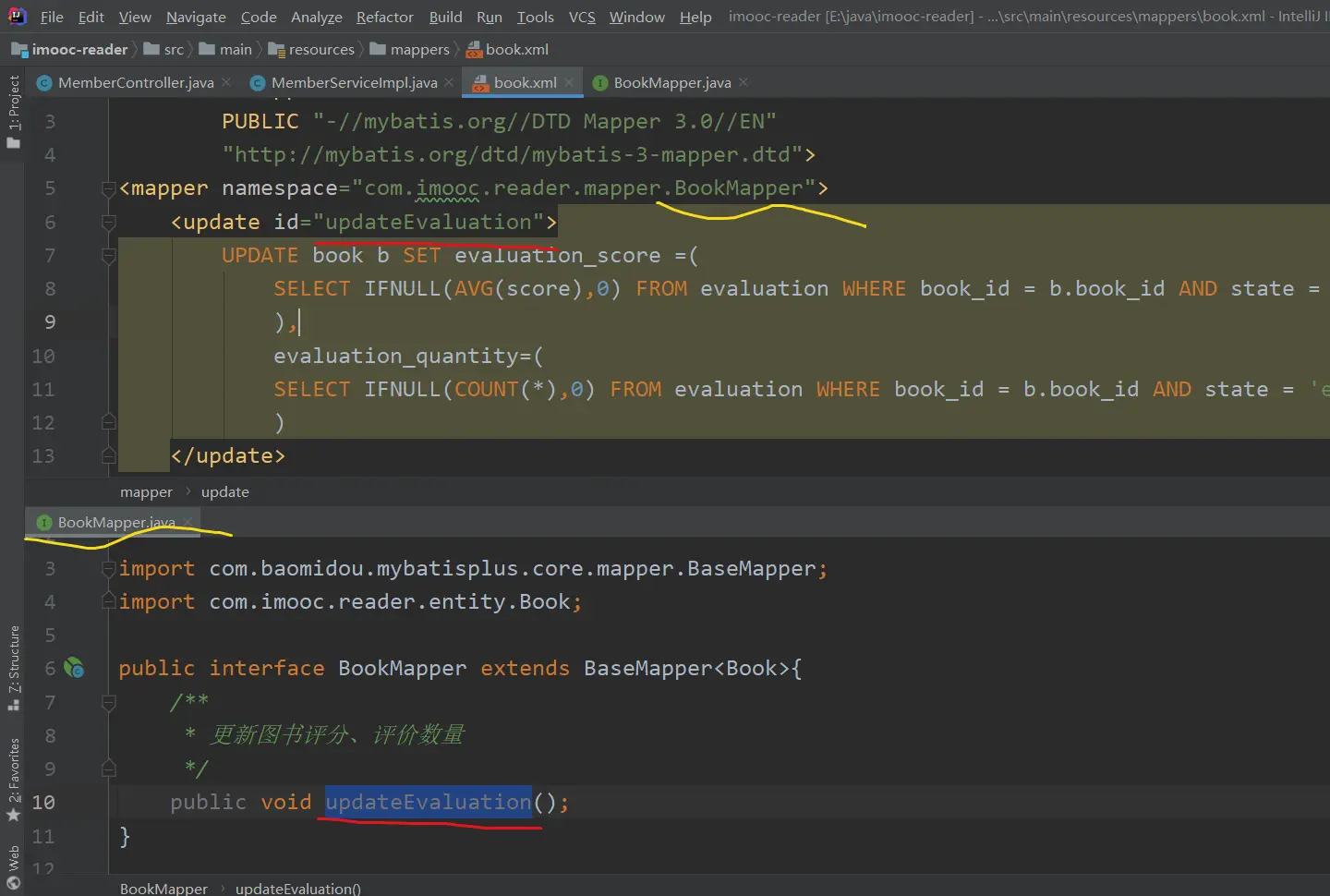Click updateEvaluation() in the bottom breadcrumb

pos(297,888)
